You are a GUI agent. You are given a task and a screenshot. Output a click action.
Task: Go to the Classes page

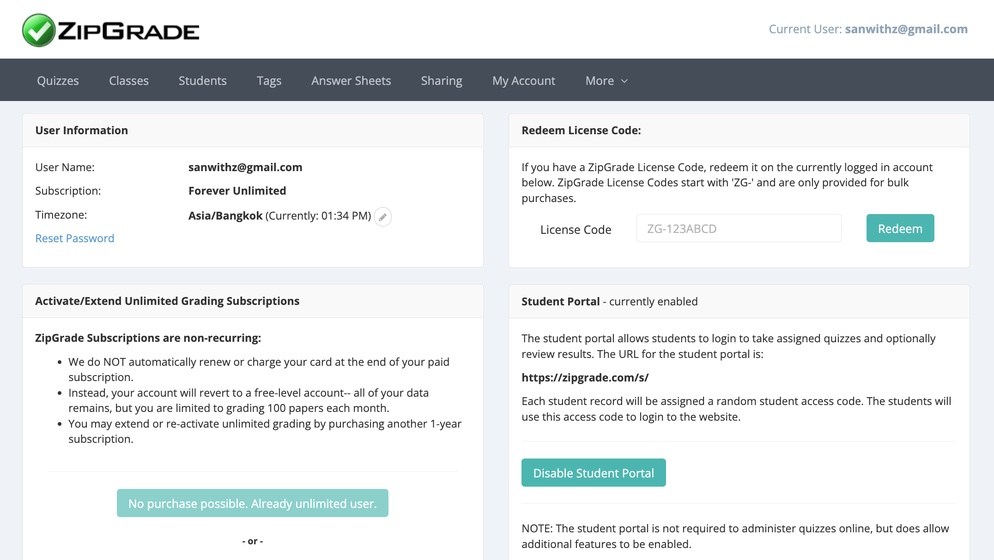tap(129, 81)
